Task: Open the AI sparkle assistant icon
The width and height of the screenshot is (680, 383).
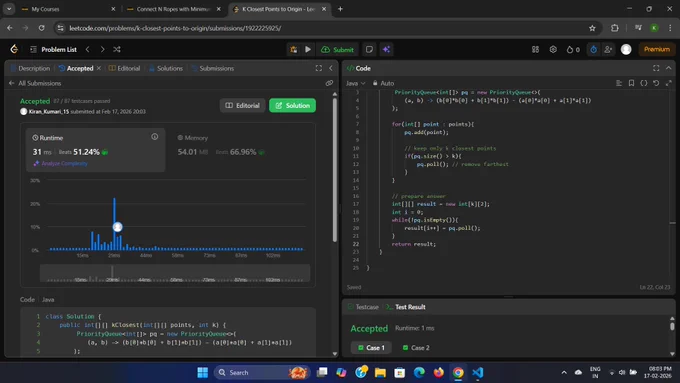Action: [x=386, y=49]
